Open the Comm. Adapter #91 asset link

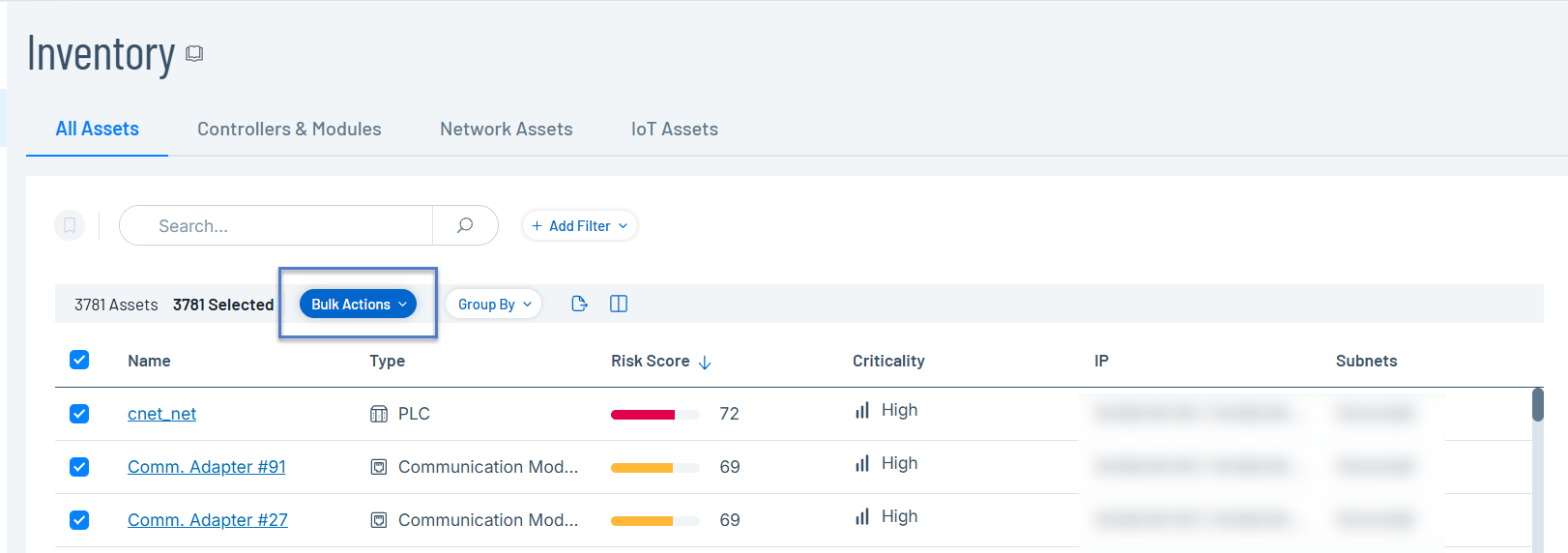click(x=206, y=467)
